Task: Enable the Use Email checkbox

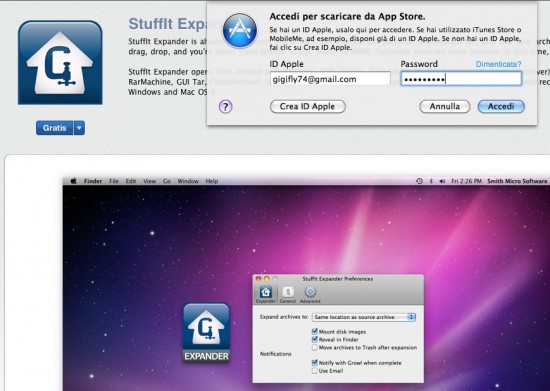Action: [314, 371]
